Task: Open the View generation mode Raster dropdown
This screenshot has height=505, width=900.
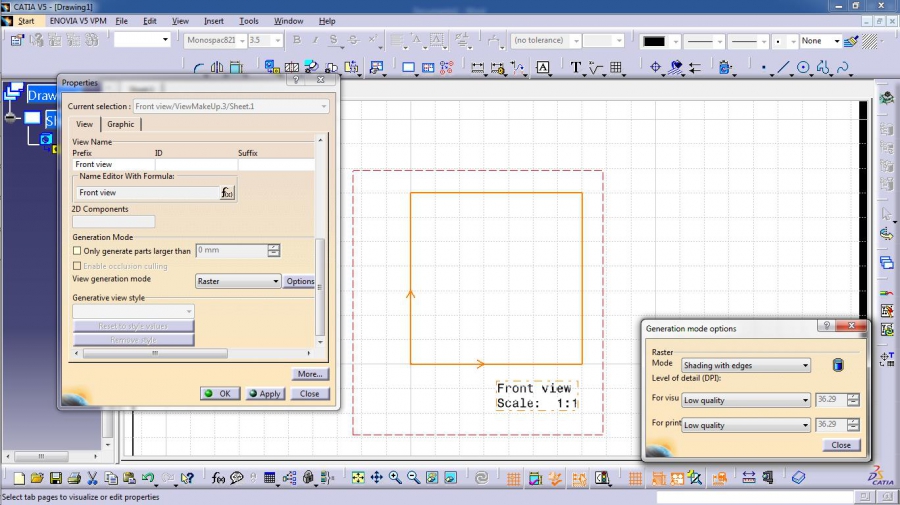Action: coord(238,281)
